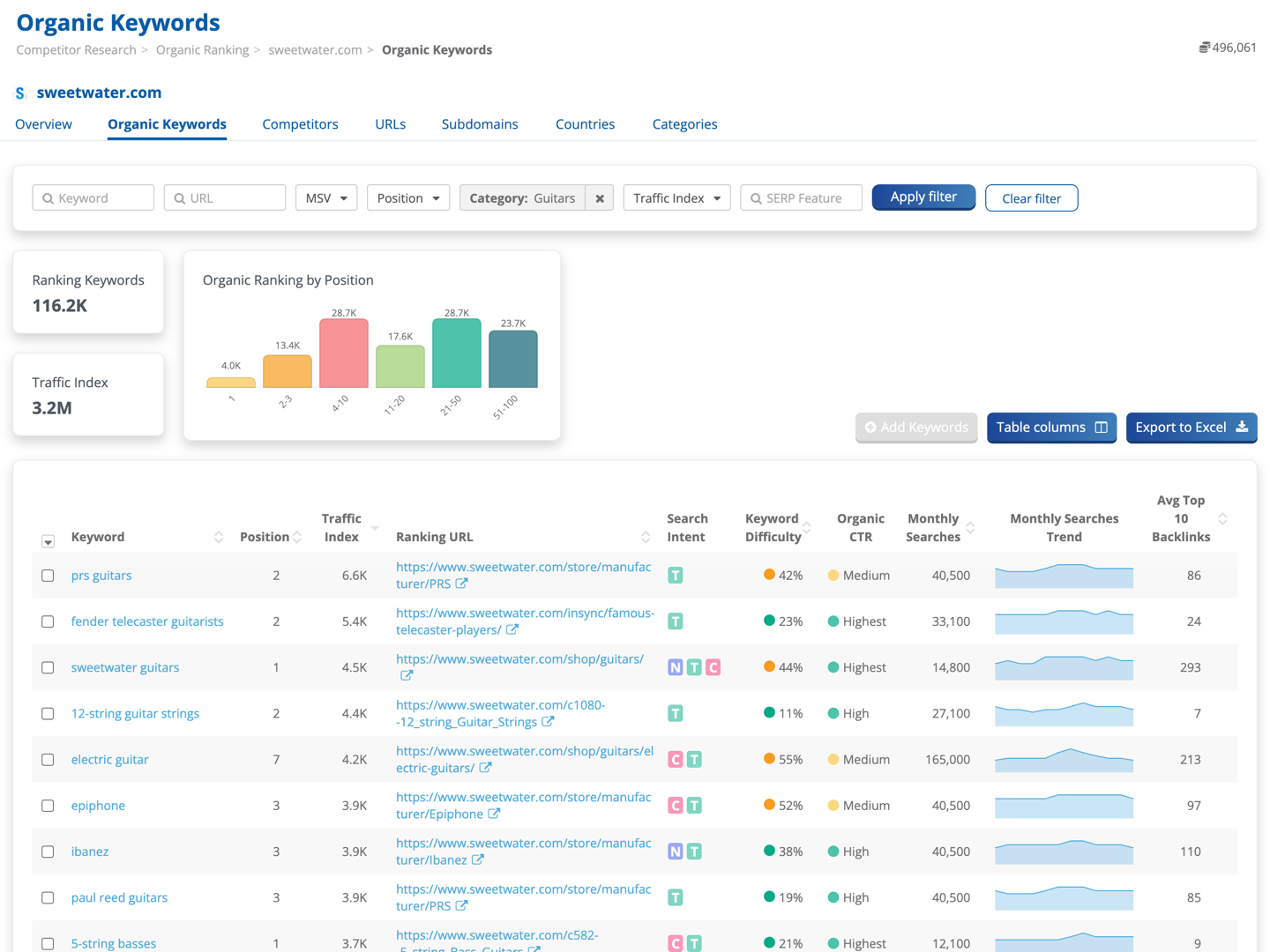Check the 5-string basses row checkbox
Image resolution: width=1270 pixels, height=952 pixels.
click(48, 943)
